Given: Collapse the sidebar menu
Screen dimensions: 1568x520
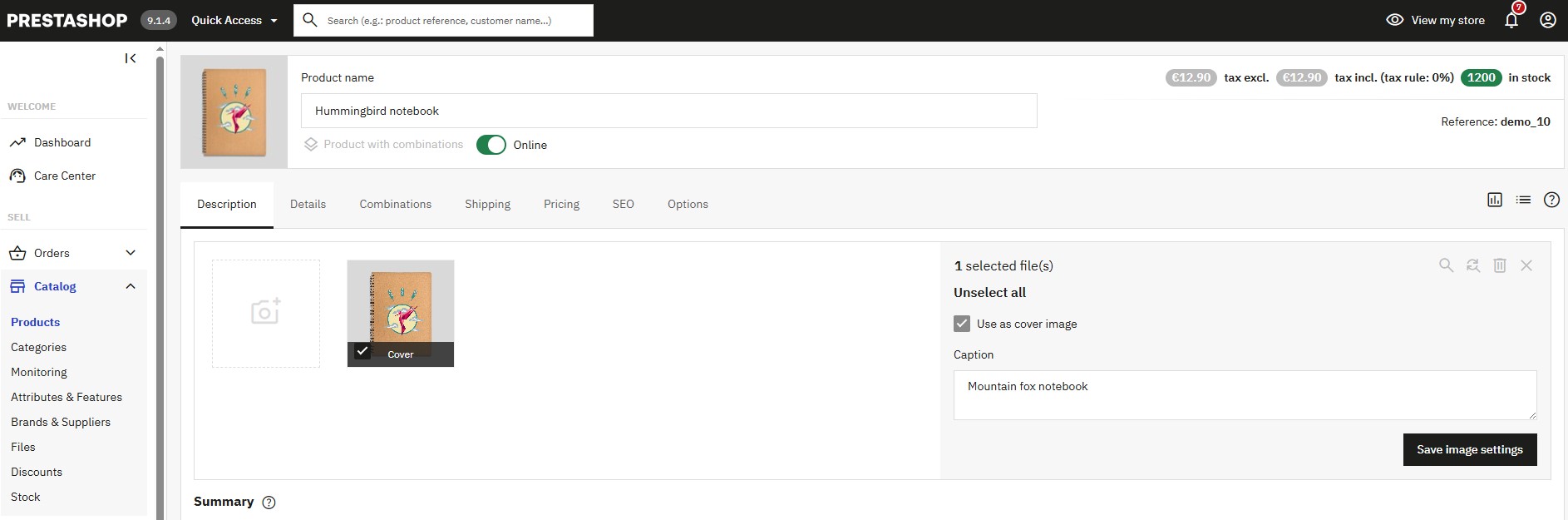Looking at the screenshot, I should click(x=131, y=58).
